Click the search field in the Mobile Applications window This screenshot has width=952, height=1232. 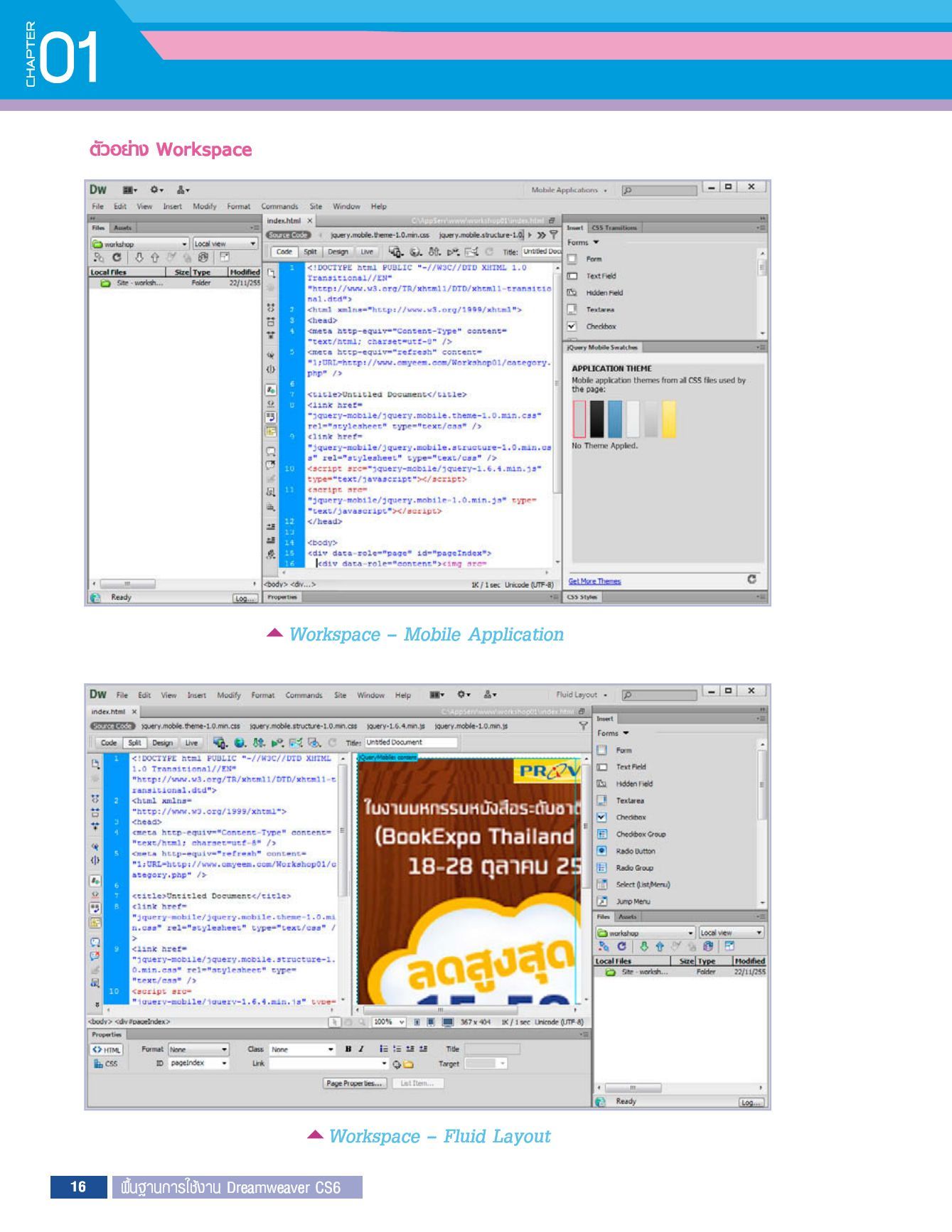[659, 191]
